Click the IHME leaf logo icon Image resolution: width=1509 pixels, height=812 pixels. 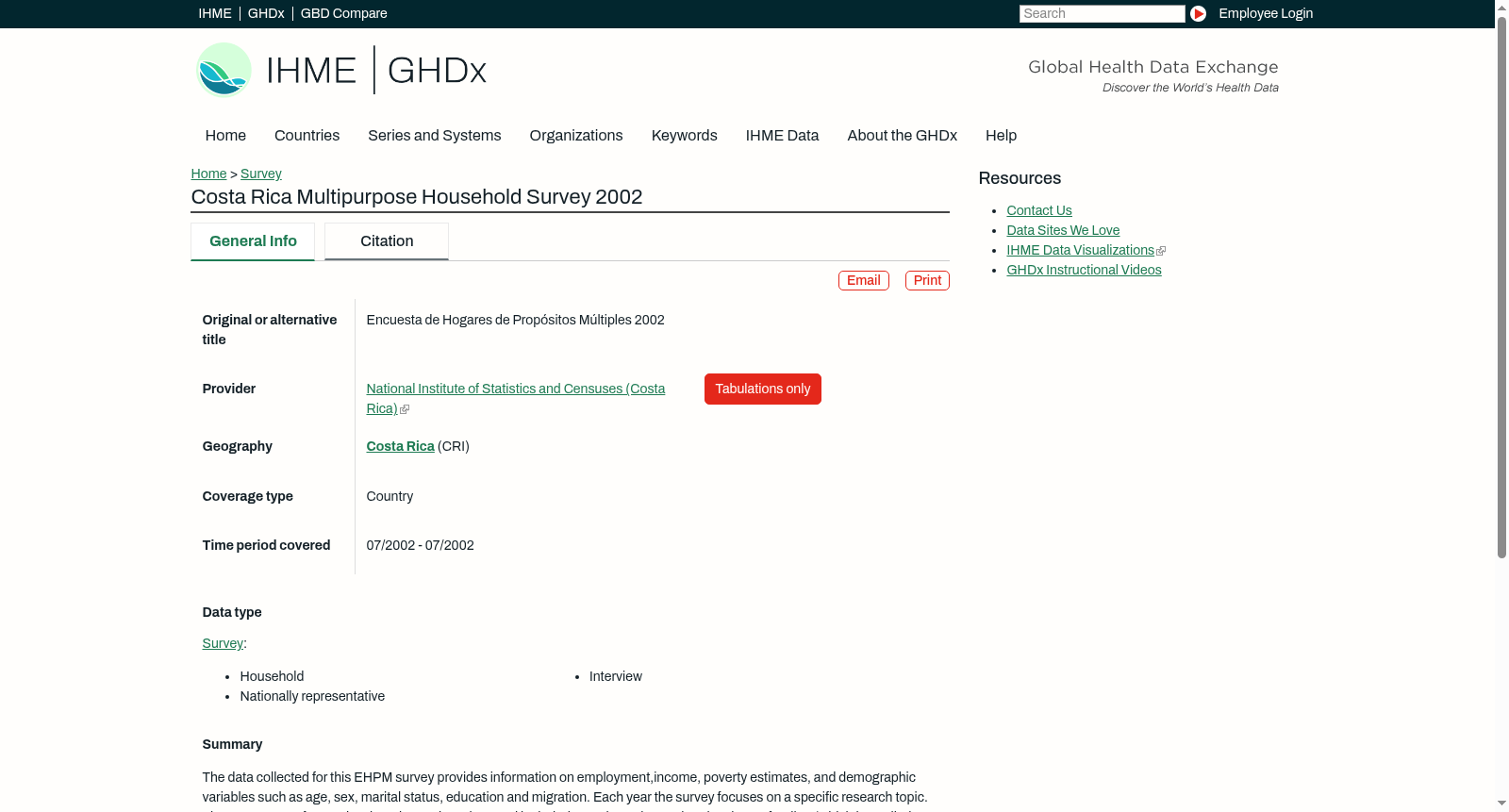(224, 70)
